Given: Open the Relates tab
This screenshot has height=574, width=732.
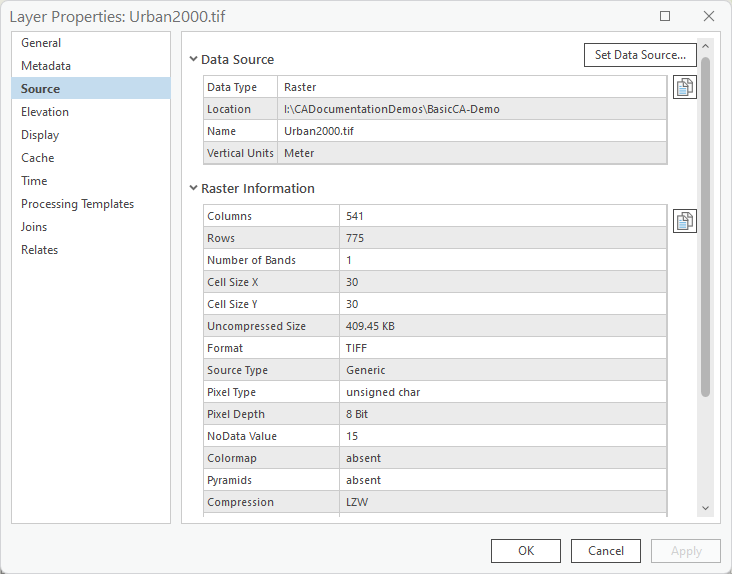Looking at the screenshot, I should 91,250.
